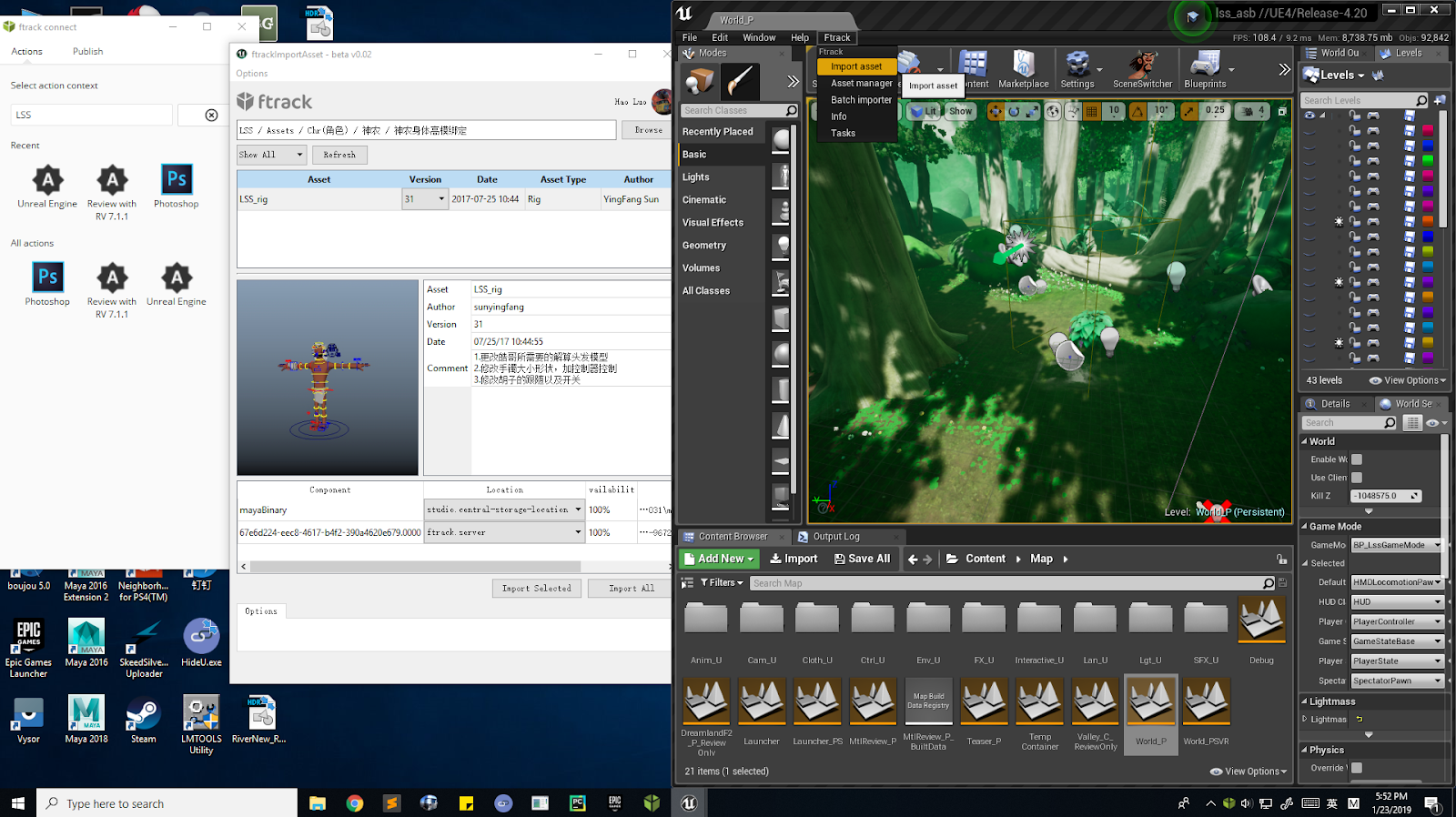Viewport: 1456px width, 817px height.
Task: Click the Browse button
Action: [x=648, y=130]
